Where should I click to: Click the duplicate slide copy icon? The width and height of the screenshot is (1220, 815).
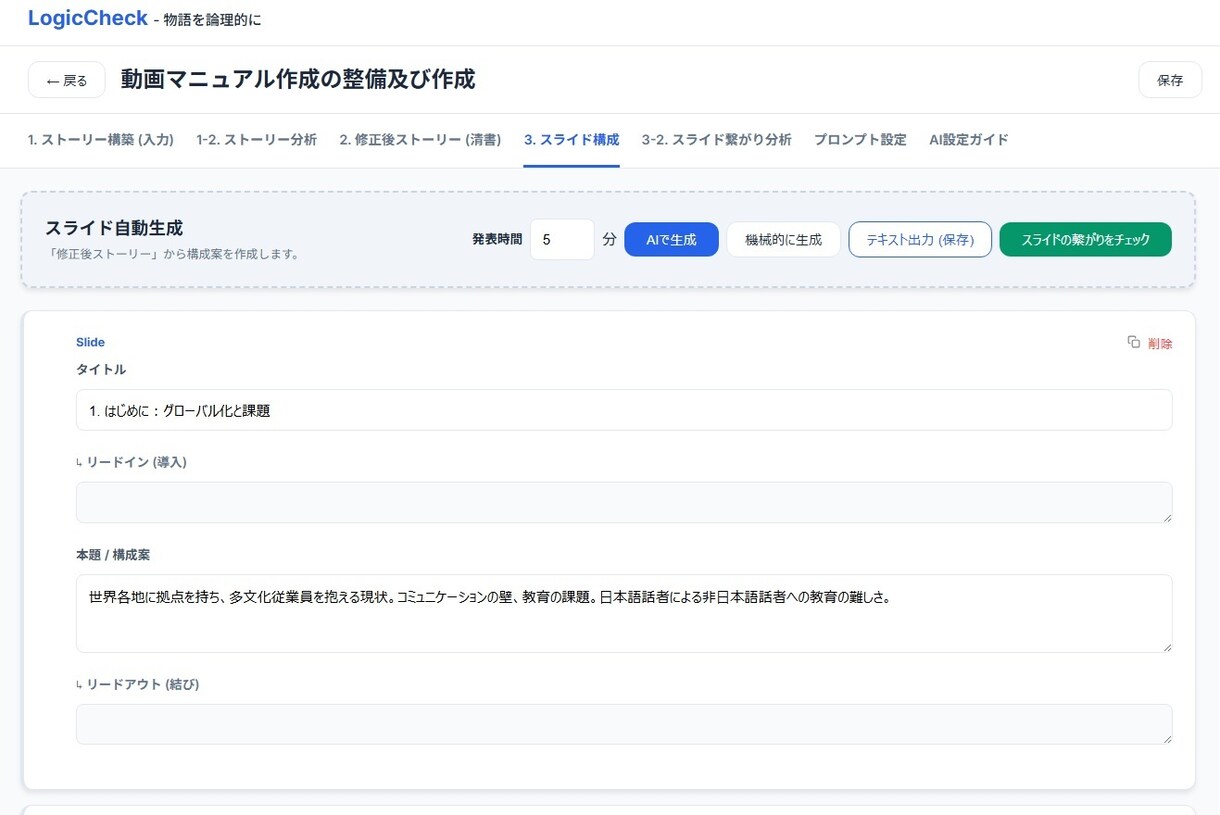tap(1133, 342)
